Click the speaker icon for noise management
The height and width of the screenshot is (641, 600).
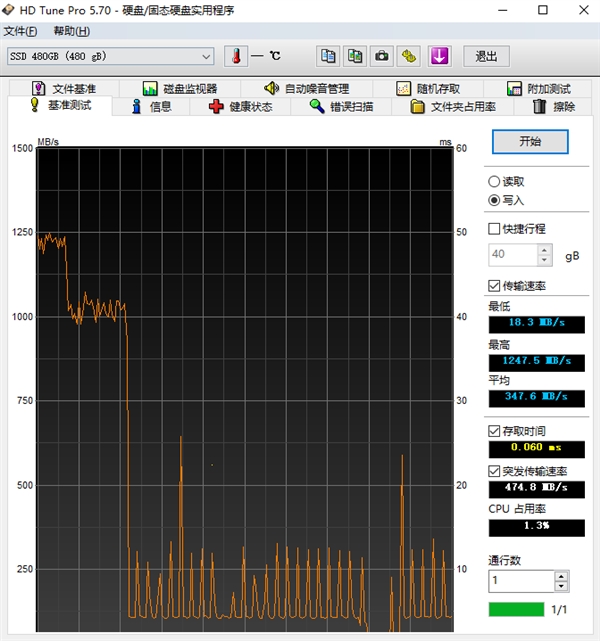[x=271, y=88]
